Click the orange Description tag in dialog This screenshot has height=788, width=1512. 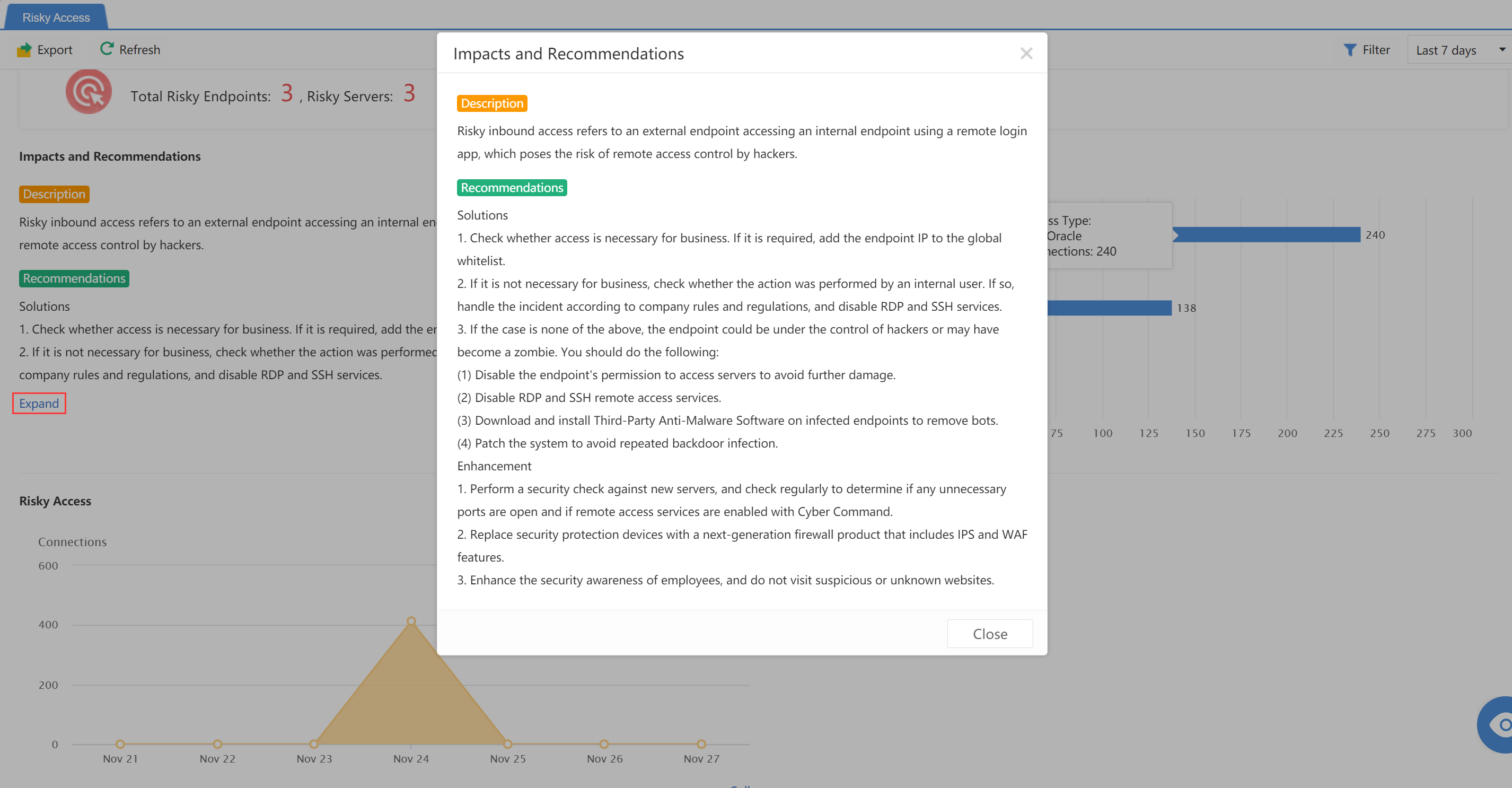[492, 103]
